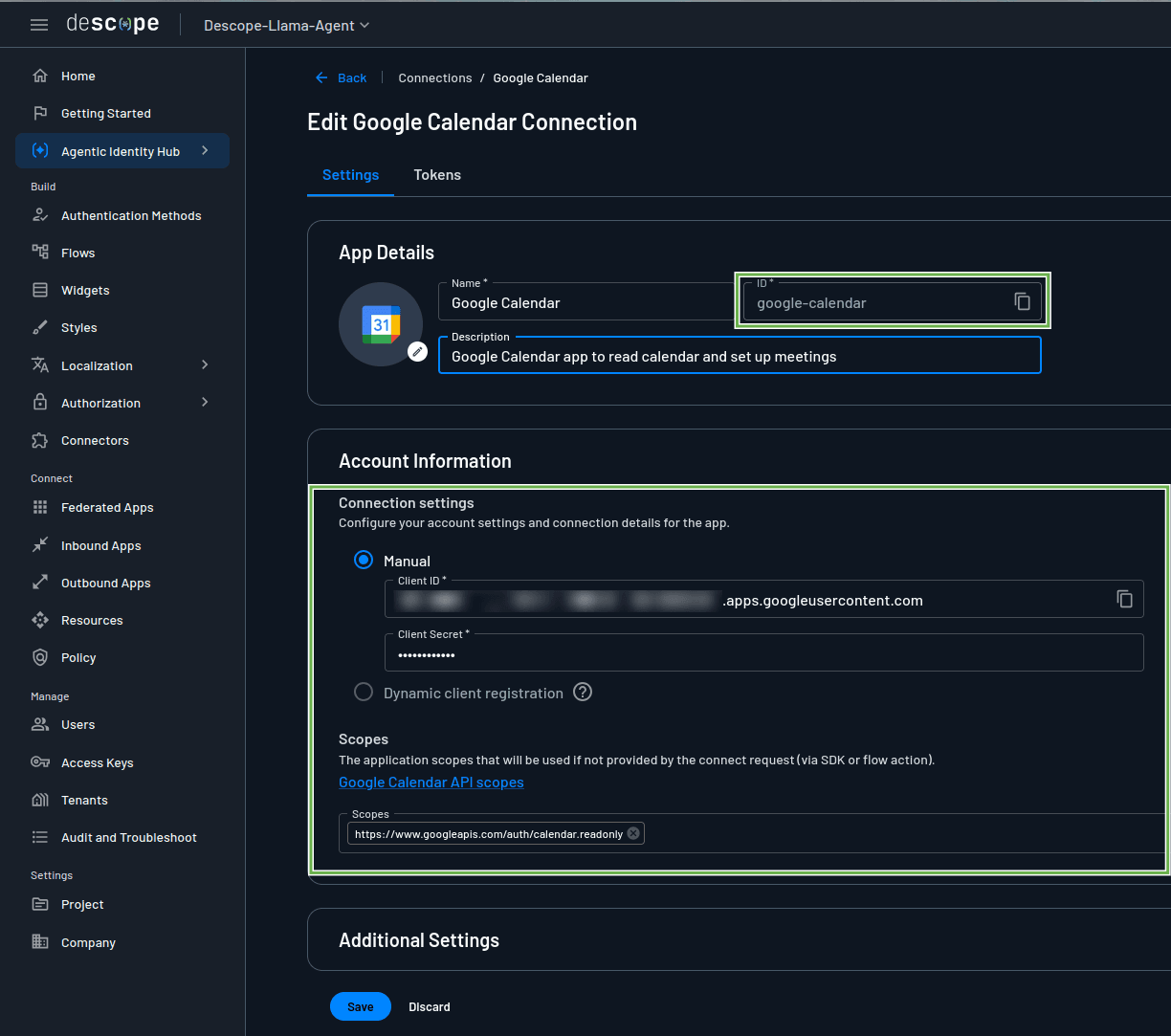Click the Connectors puzzle icon
The width and height of the screenshot is (1171, 1036).
pos(40,440)
